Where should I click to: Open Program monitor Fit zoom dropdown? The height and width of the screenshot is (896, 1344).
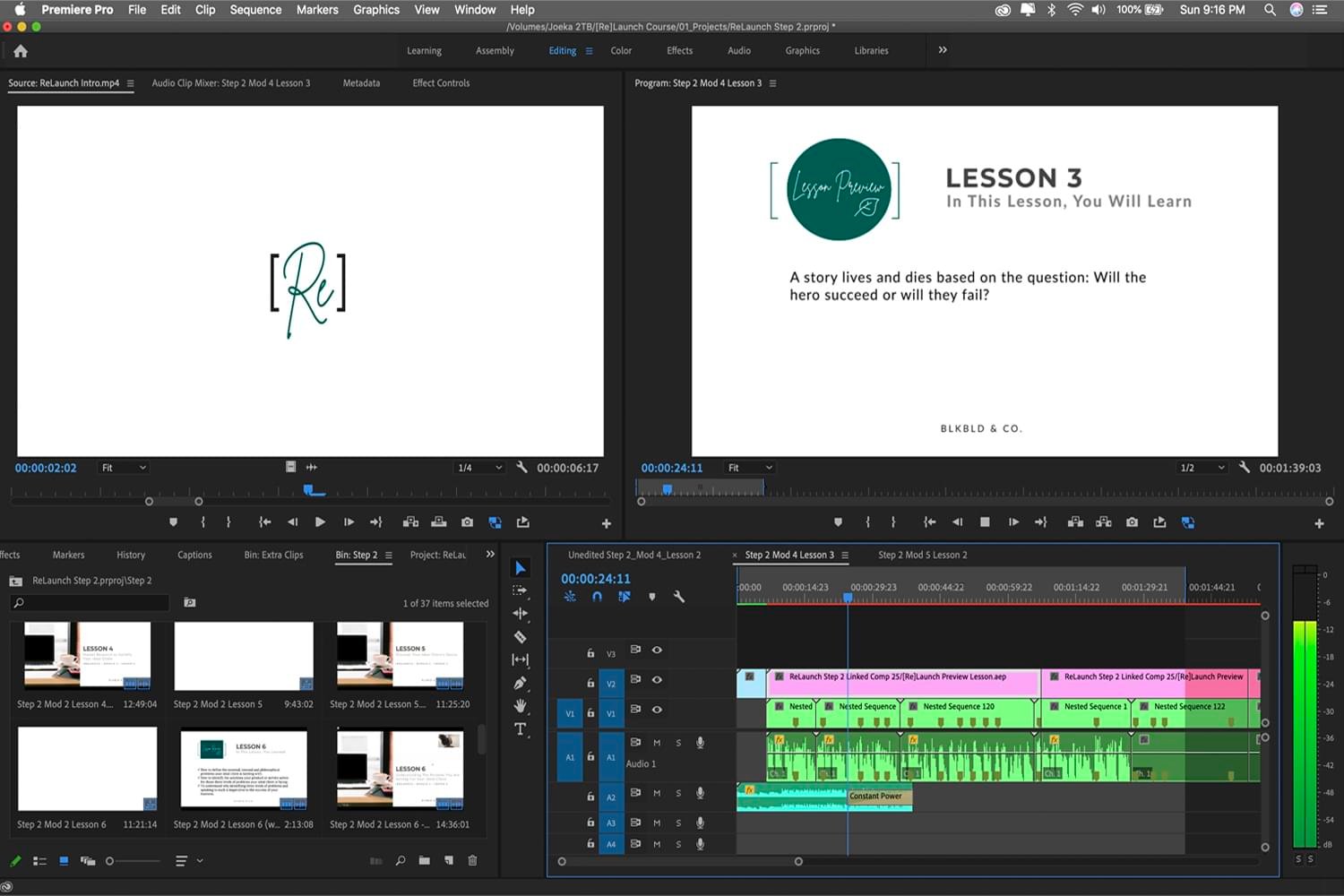(x=749, y=468)
